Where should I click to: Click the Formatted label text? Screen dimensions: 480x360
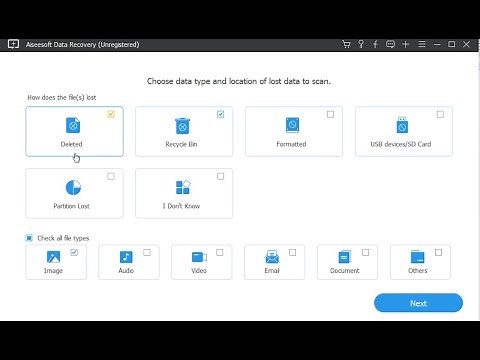point(291,144)
